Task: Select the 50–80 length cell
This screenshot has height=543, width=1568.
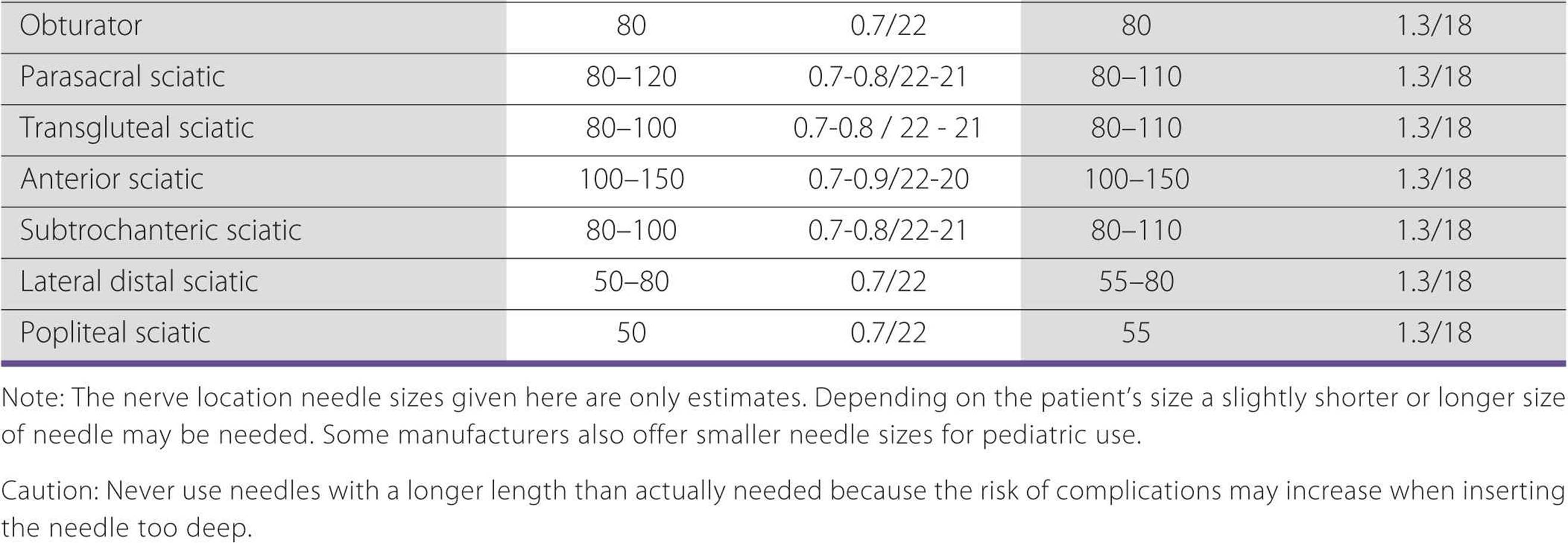Action: (x=631, y=281)
